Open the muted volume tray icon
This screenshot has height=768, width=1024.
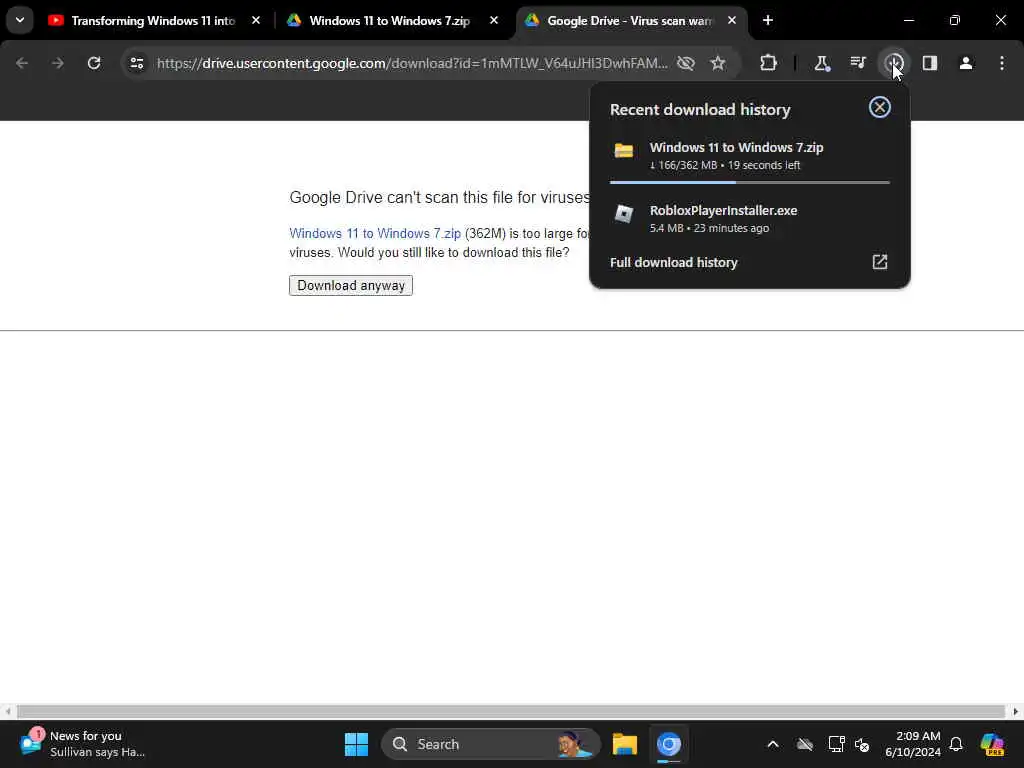(862, 744)
